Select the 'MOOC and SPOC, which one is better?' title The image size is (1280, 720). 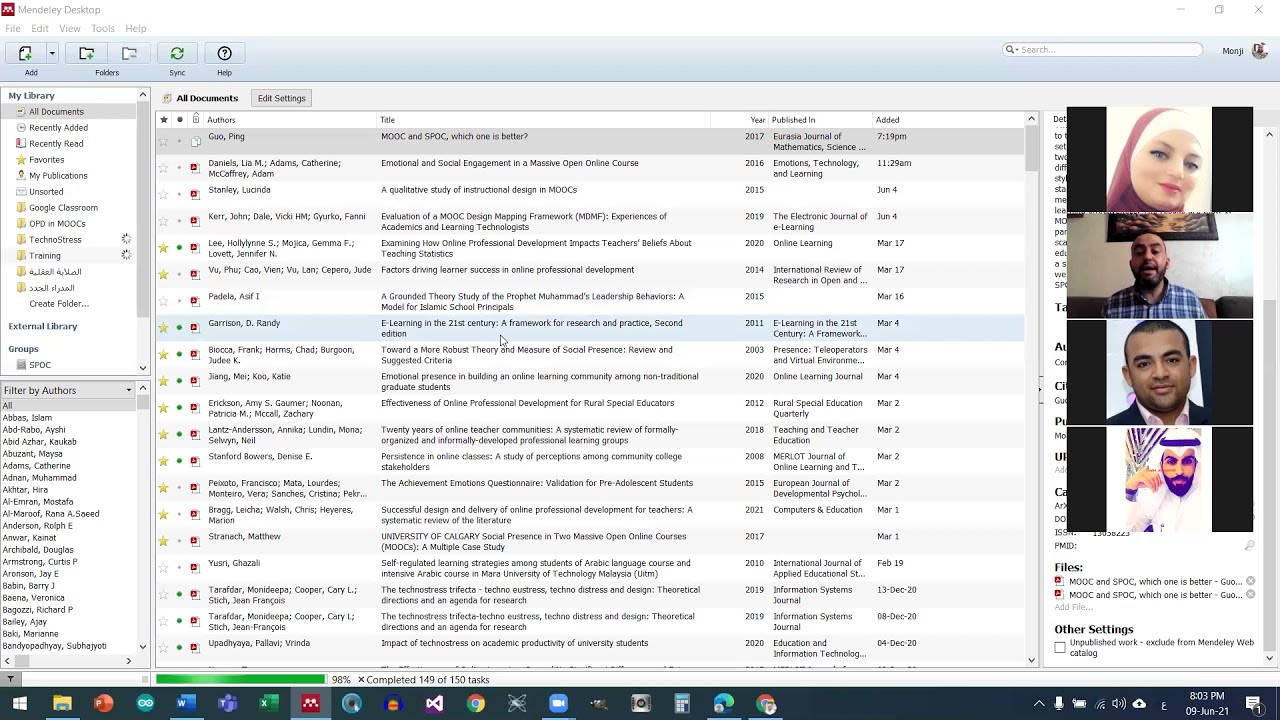pyautogui.click(x=454, y=137)
